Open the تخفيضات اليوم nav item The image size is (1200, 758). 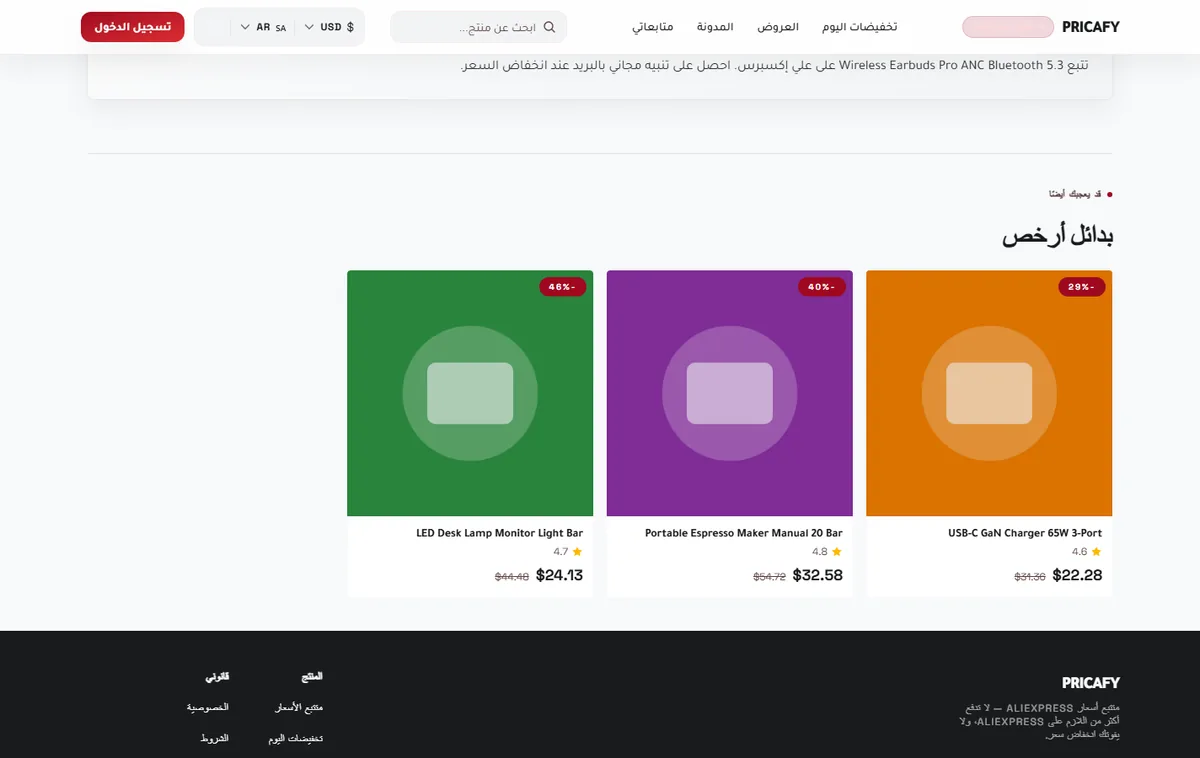pyautogui.click(x=859, y=27)
